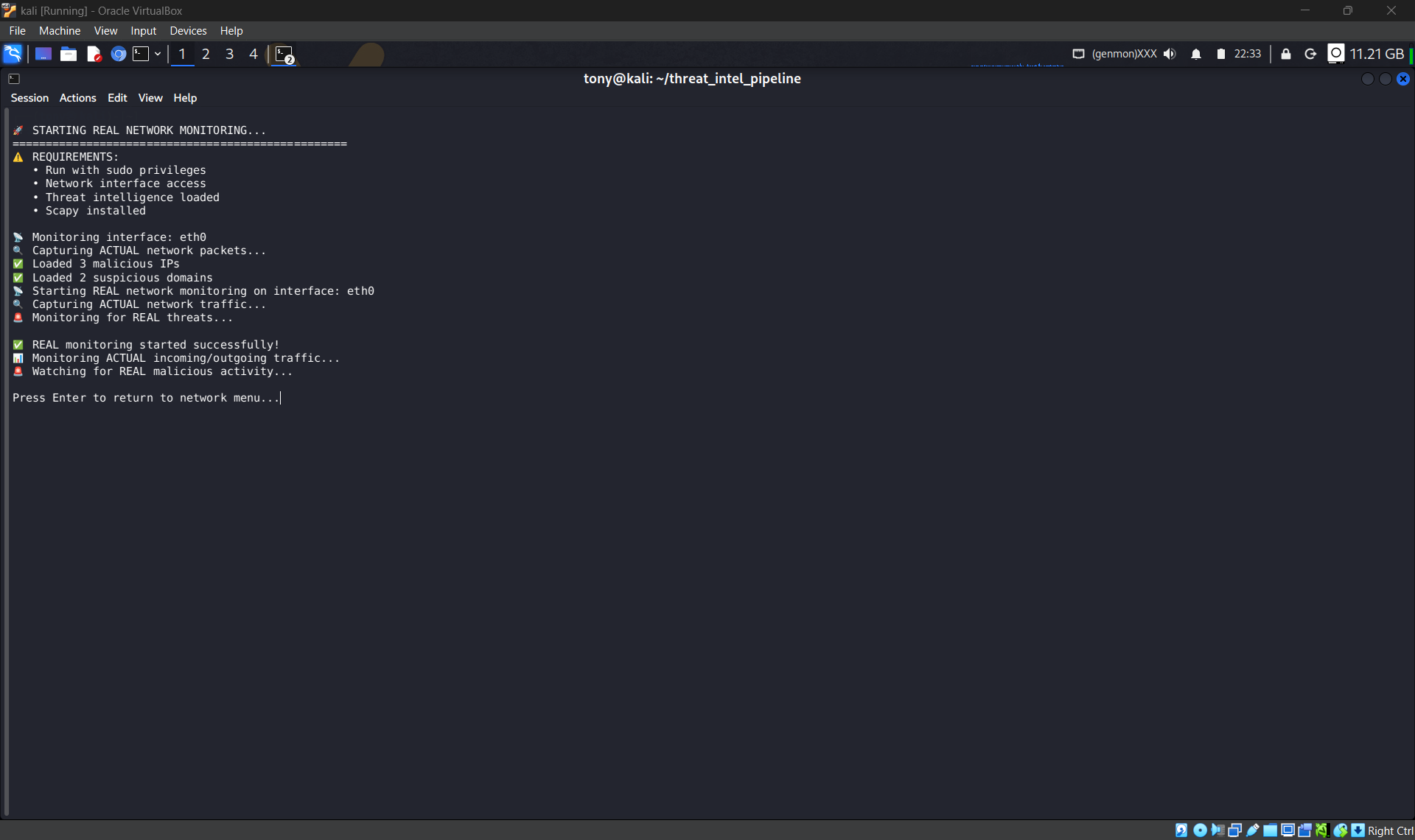The width and height of the screenshot is (1415, 840).
Task: Click the volume speaker icon
Action: pyautogui.click(x=1170, y=54)
